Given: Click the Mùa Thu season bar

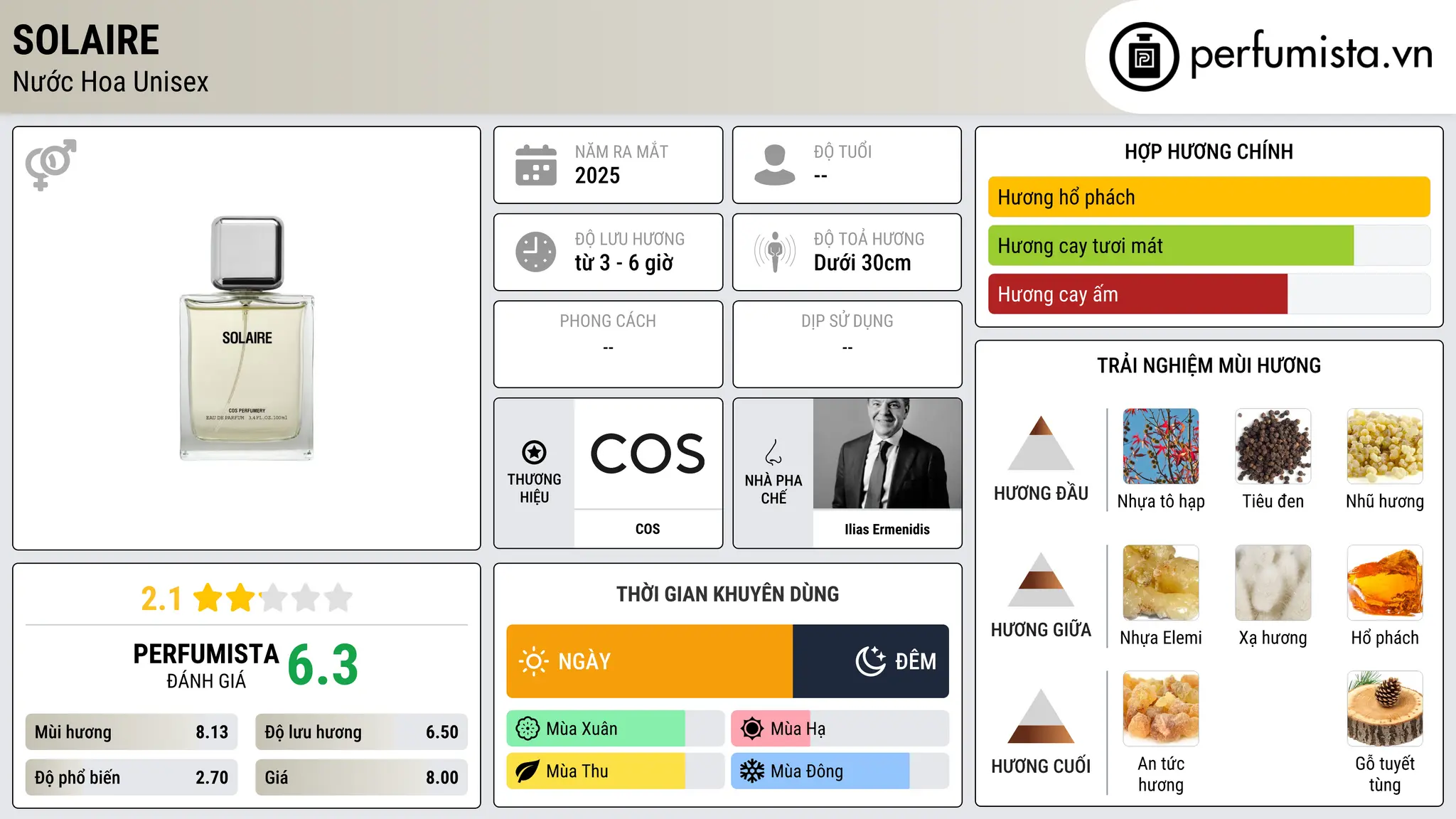Looking at the screenshot, I should (616, 771).
